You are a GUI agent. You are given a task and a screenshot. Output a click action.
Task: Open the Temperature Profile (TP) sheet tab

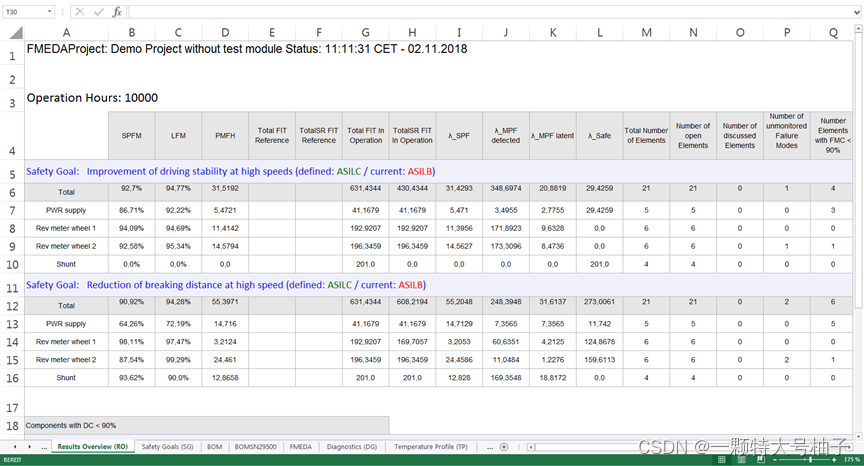(430, 447)
